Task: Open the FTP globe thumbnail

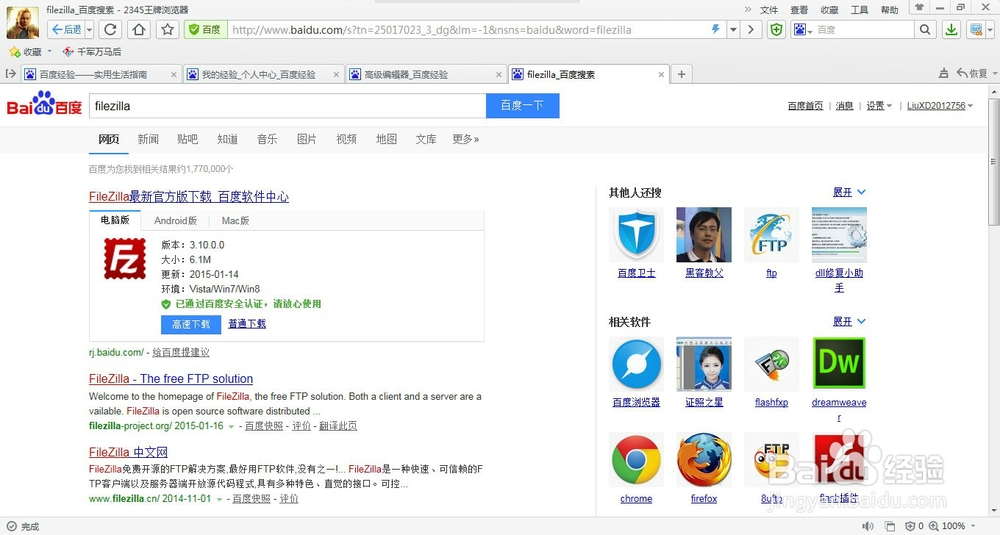Action: (x=771, y=235)
